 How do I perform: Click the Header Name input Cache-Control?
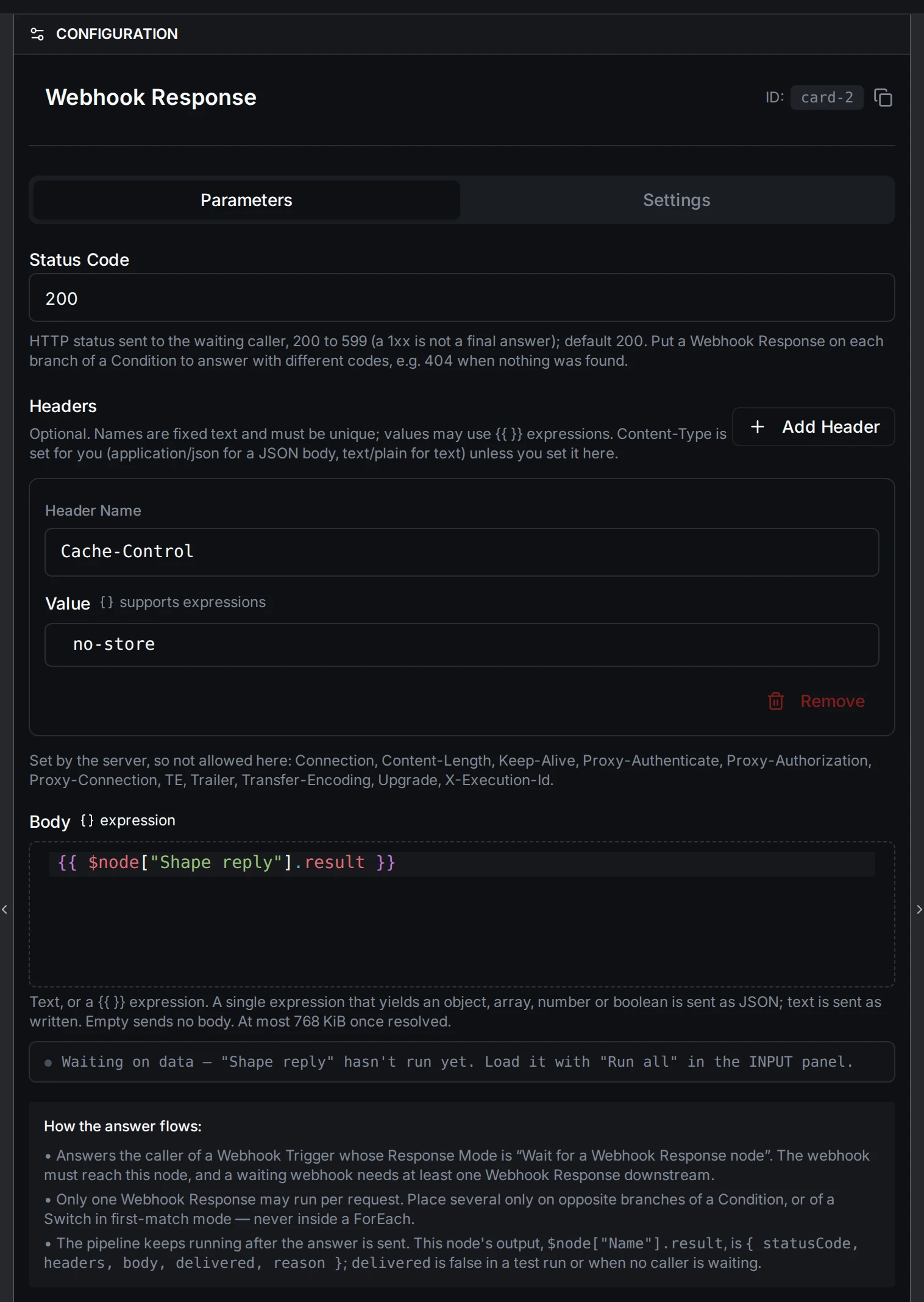point(461,552)
